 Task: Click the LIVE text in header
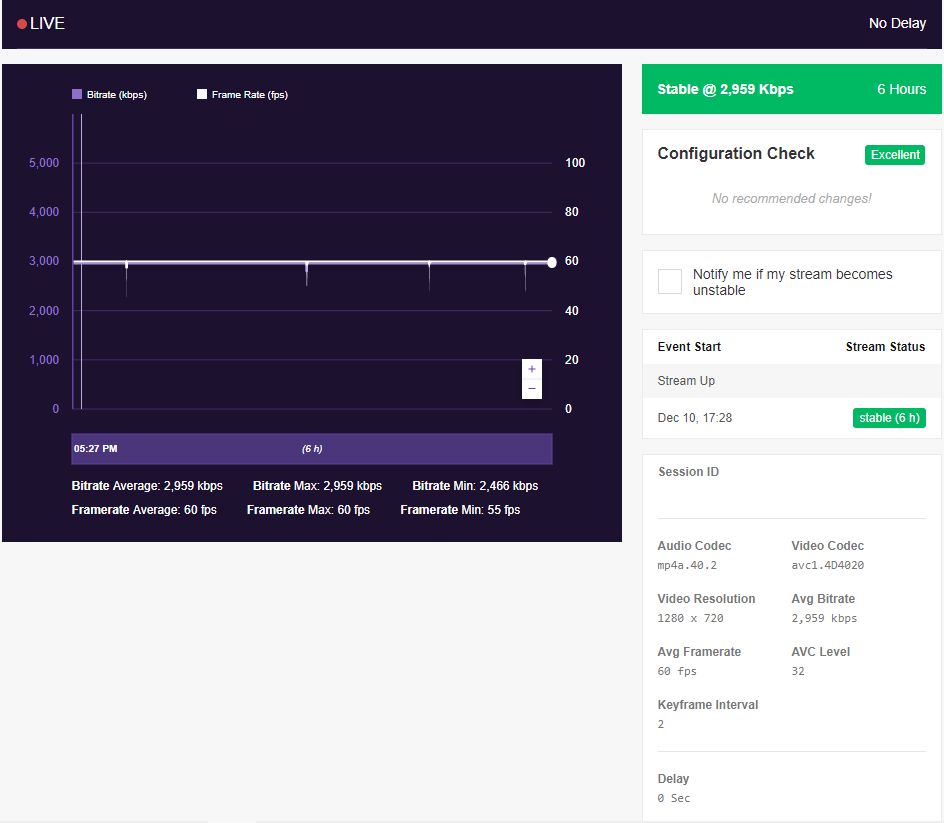click(x=47, y=23)
